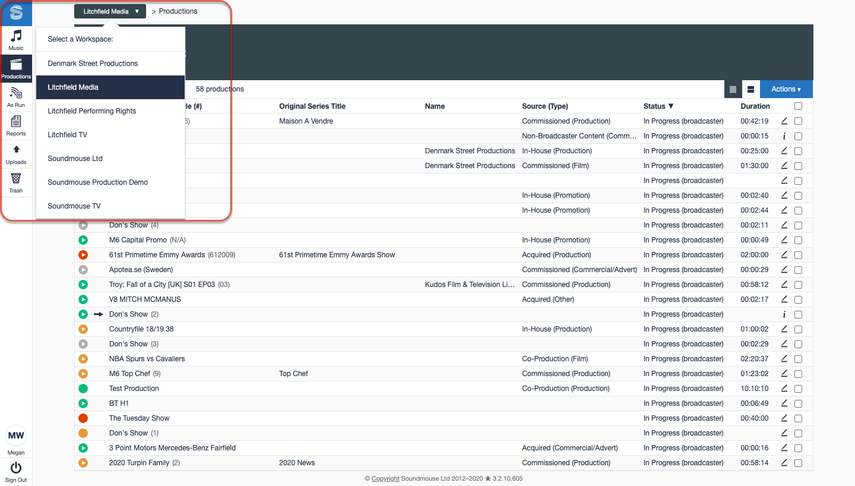The height and width of the screenshot is (486, 855).
Task: Select Denmark Street Productions workspace
Action: [110, 63]
